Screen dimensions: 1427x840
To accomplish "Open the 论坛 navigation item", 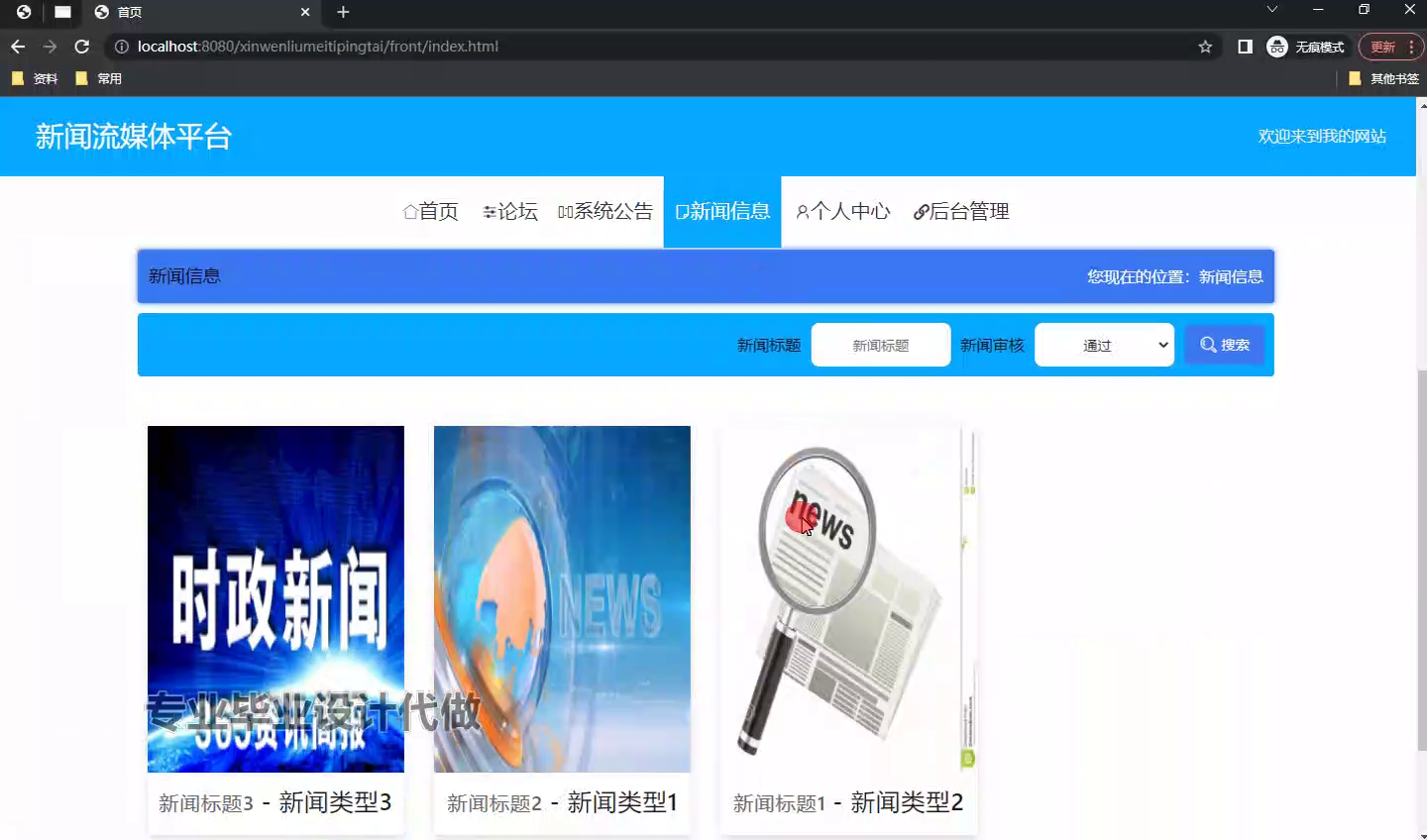I will (510, 211).
